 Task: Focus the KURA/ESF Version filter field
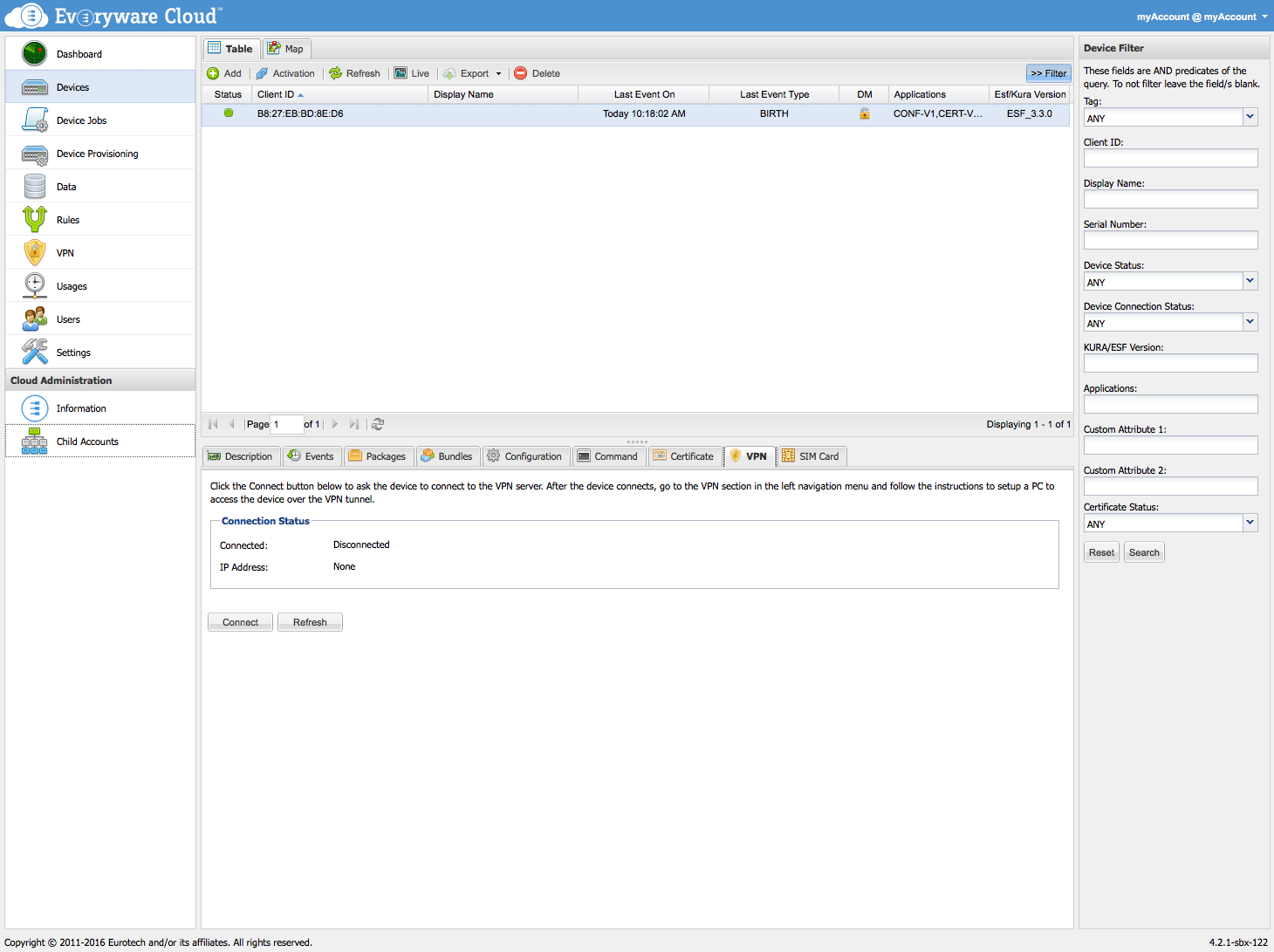click(x=1170, y=363)
